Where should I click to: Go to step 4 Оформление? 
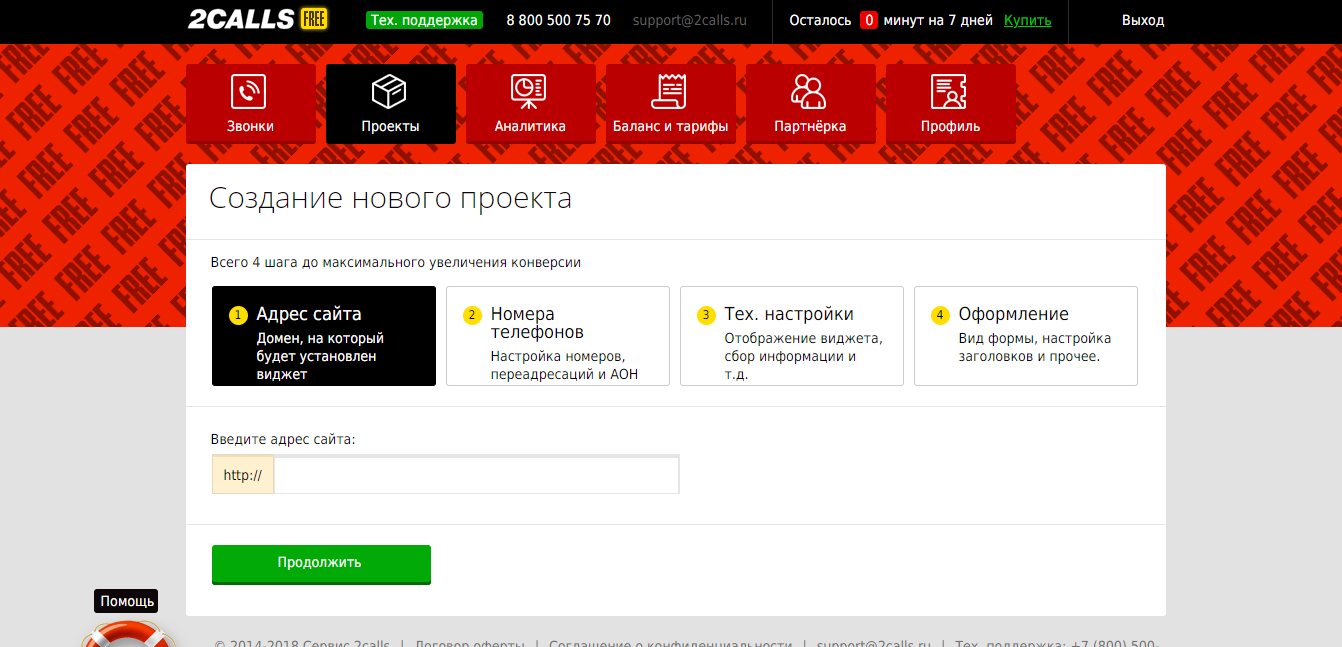tap(1026, 336)
